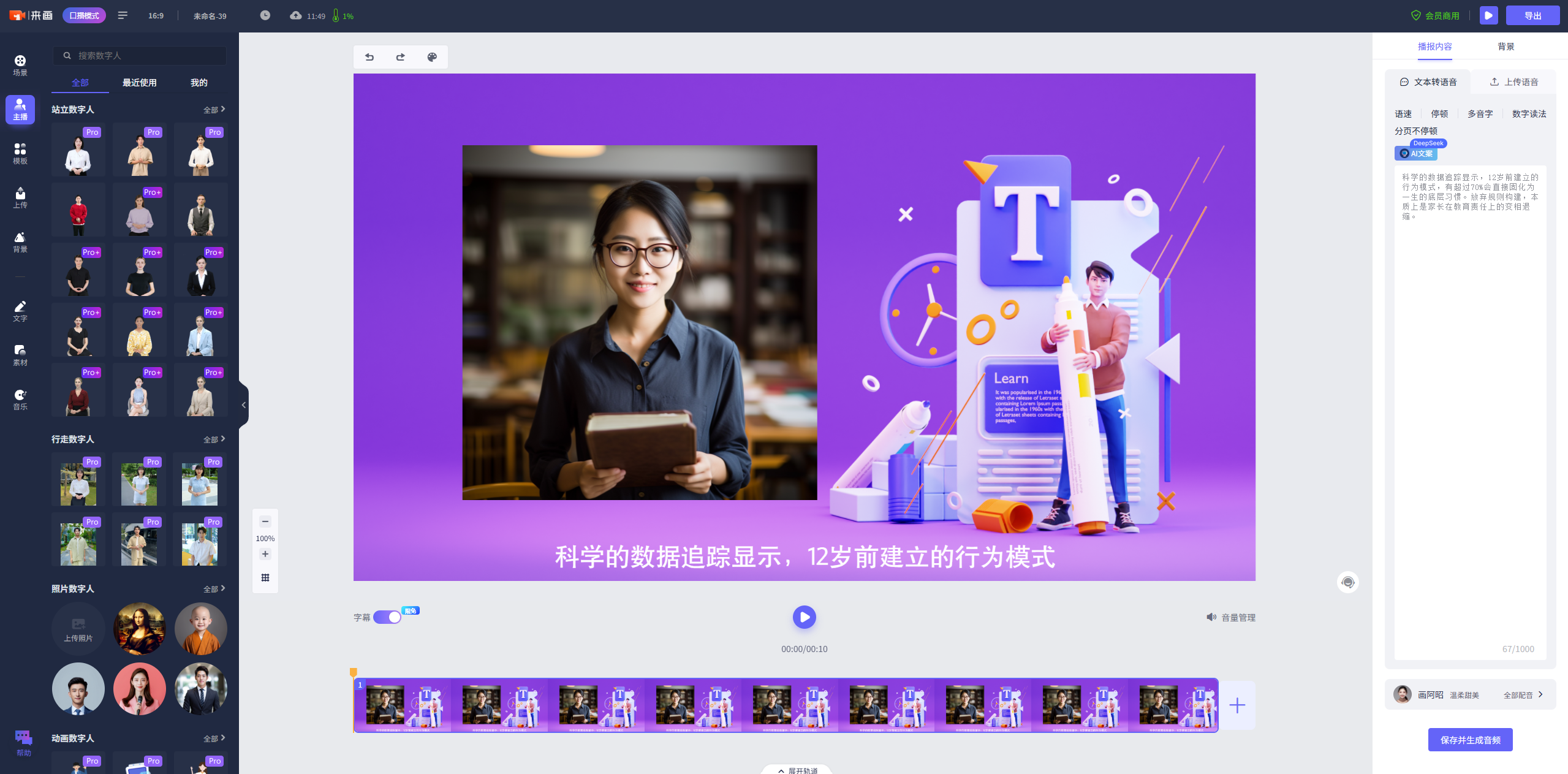Viewport: 1568px width, 774px height.
Task: Click the undo arrow above the canvas
Action: pos(369,57)
